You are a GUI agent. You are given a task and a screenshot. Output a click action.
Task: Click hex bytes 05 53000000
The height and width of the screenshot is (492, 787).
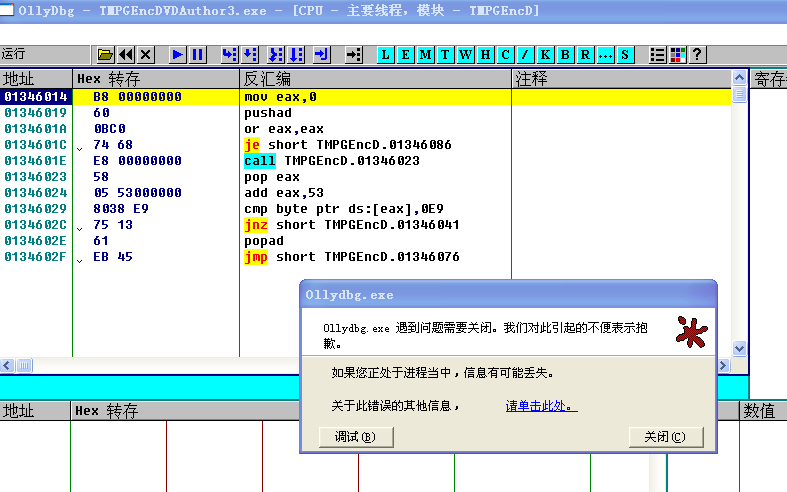(x=137, y=193)
